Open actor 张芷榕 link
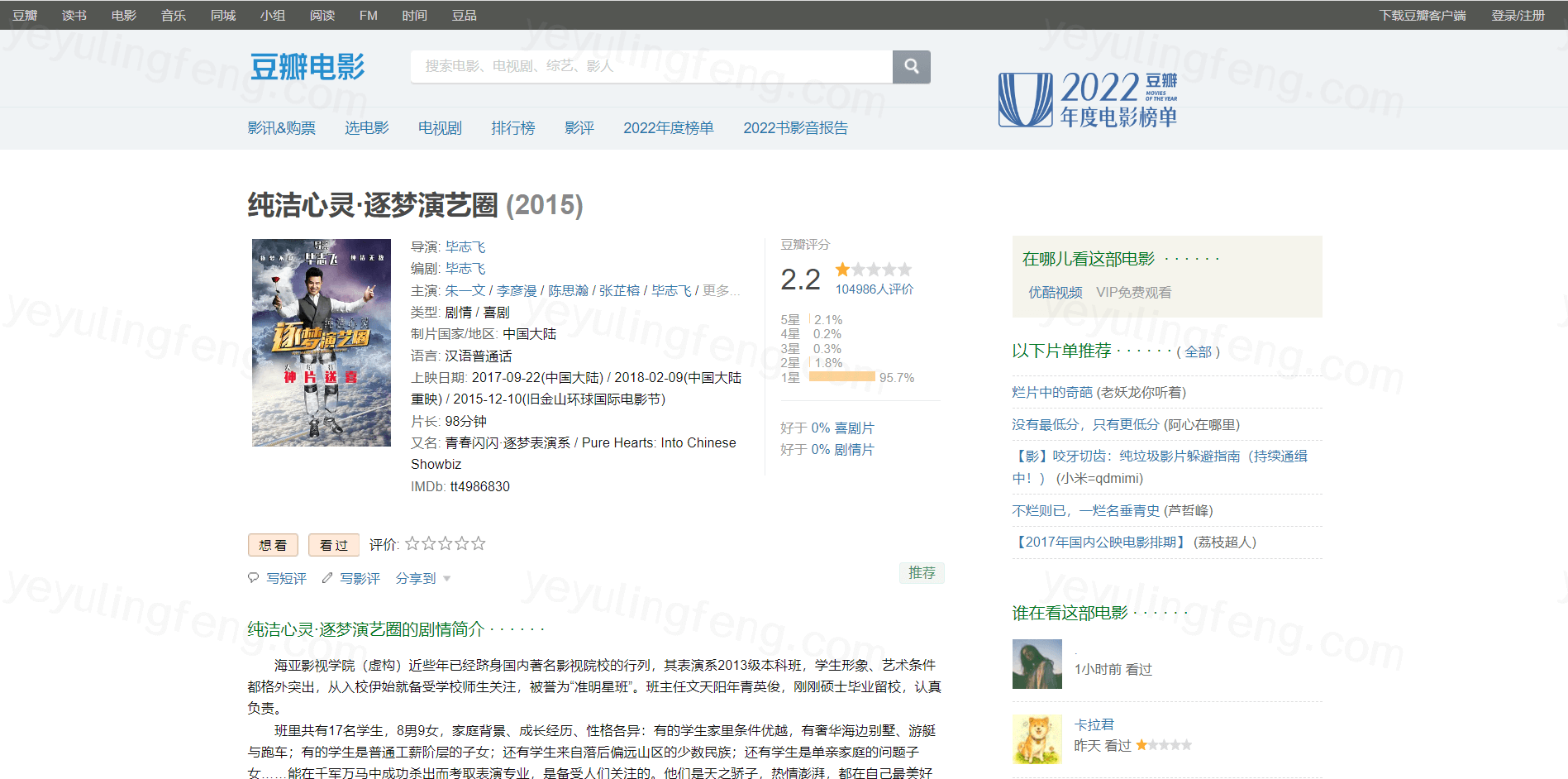The width and height of the screenshot is (1568, 779). click(620, 290)
